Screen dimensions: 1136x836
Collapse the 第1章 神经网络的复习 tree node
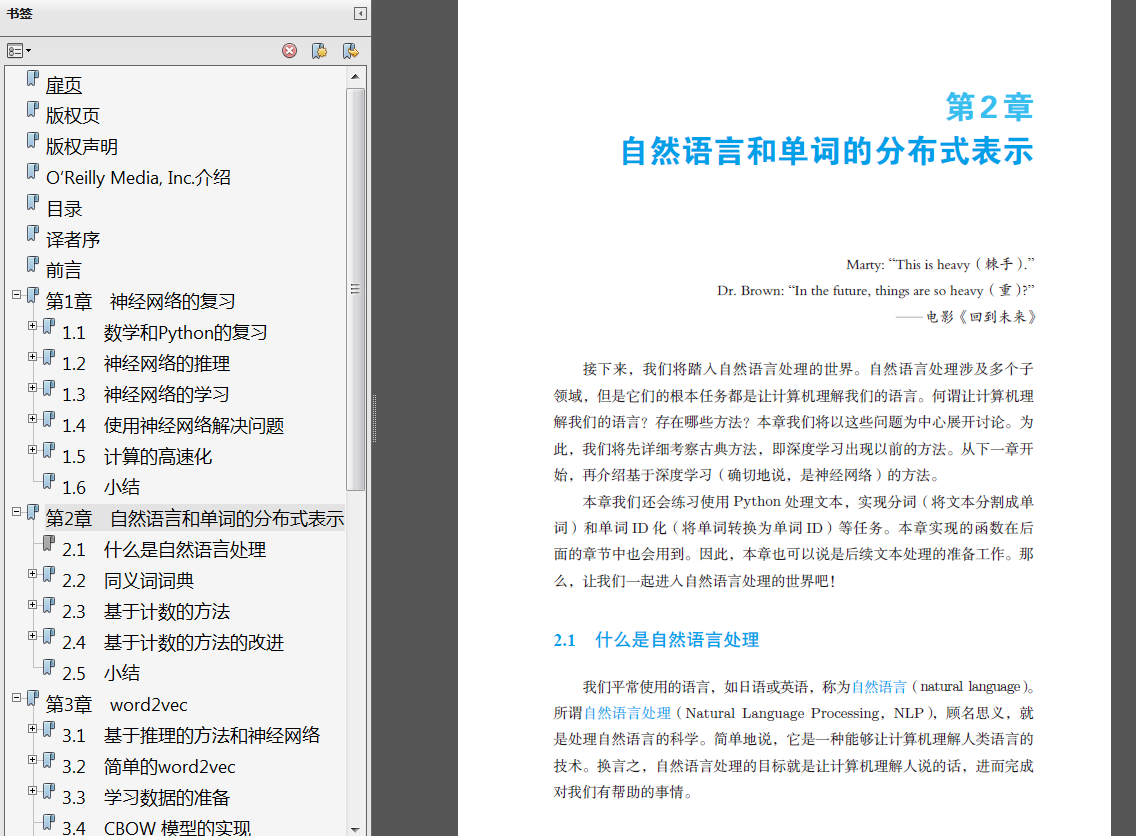point(17,294)
